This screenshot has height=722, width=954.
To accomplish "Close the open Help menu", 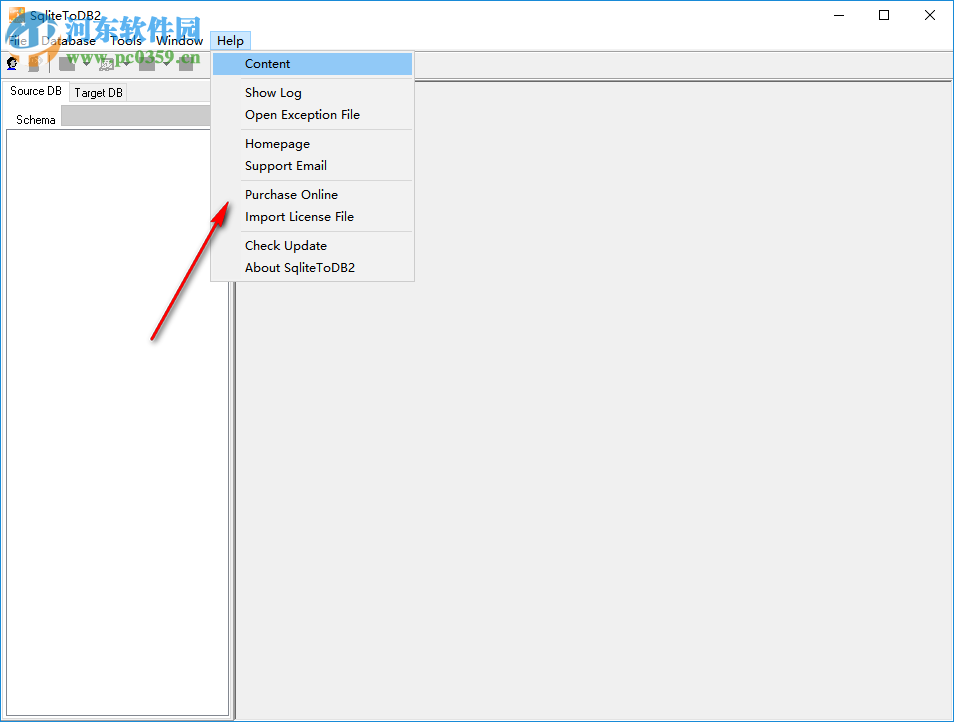I will point(231,41).
